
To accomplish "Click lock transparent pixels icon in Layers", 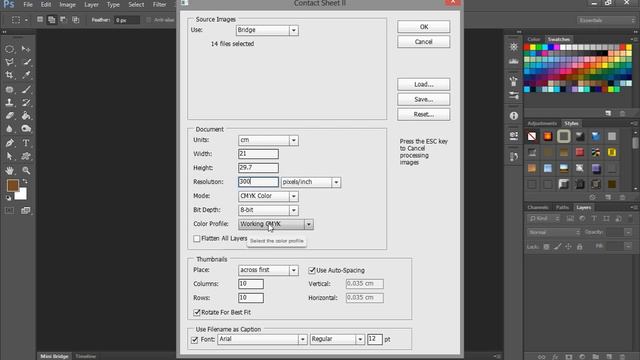I will tap(547, 247).
